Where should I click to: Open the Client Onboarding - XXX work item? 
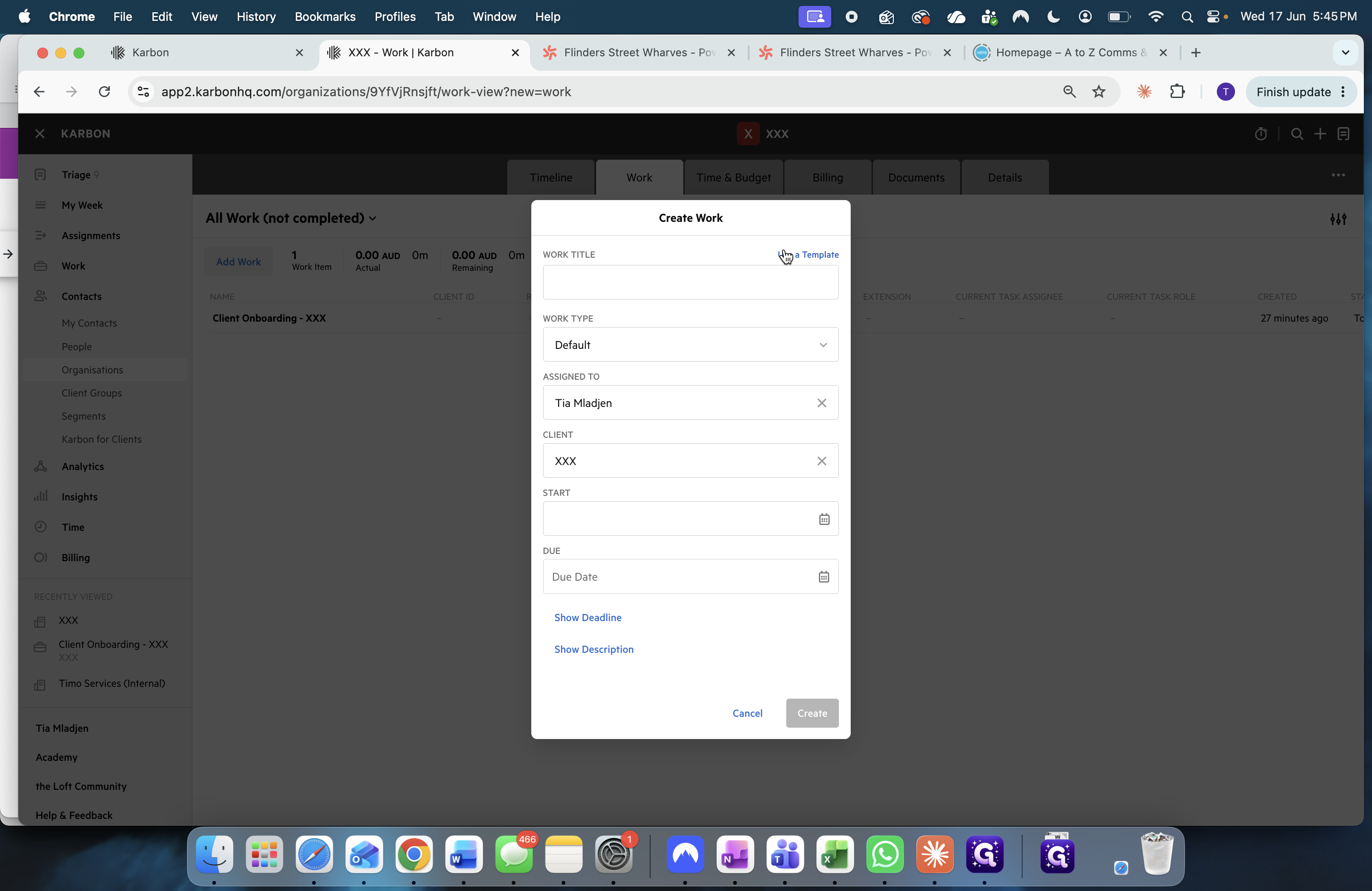(269, 318)
